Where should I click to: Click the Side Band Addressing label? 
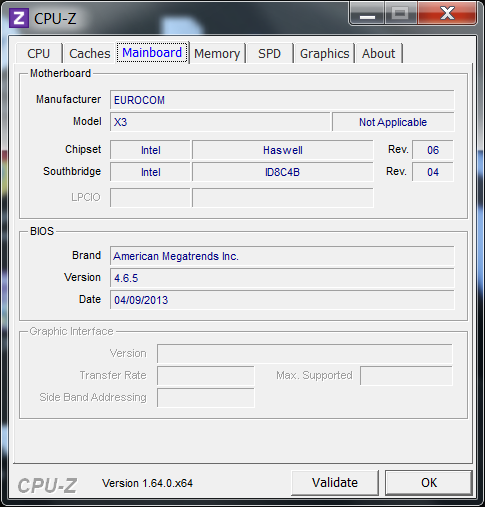[x=93, y=397]
